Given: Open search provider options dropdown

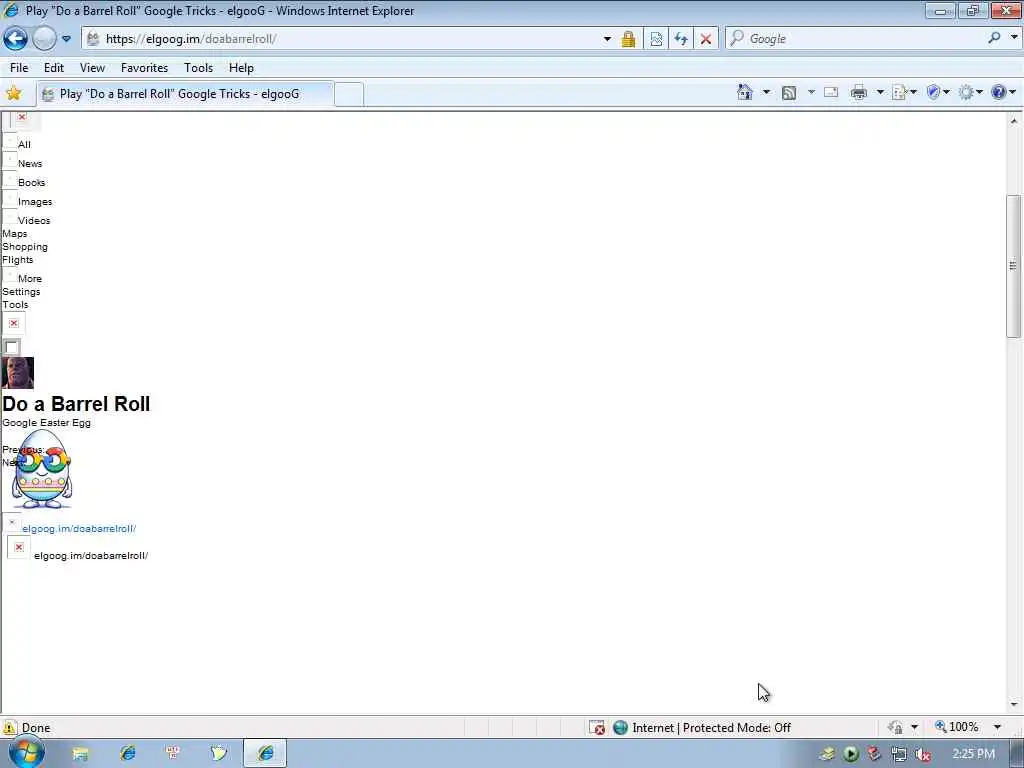Looking at the screenshot, I should 1014,38.
